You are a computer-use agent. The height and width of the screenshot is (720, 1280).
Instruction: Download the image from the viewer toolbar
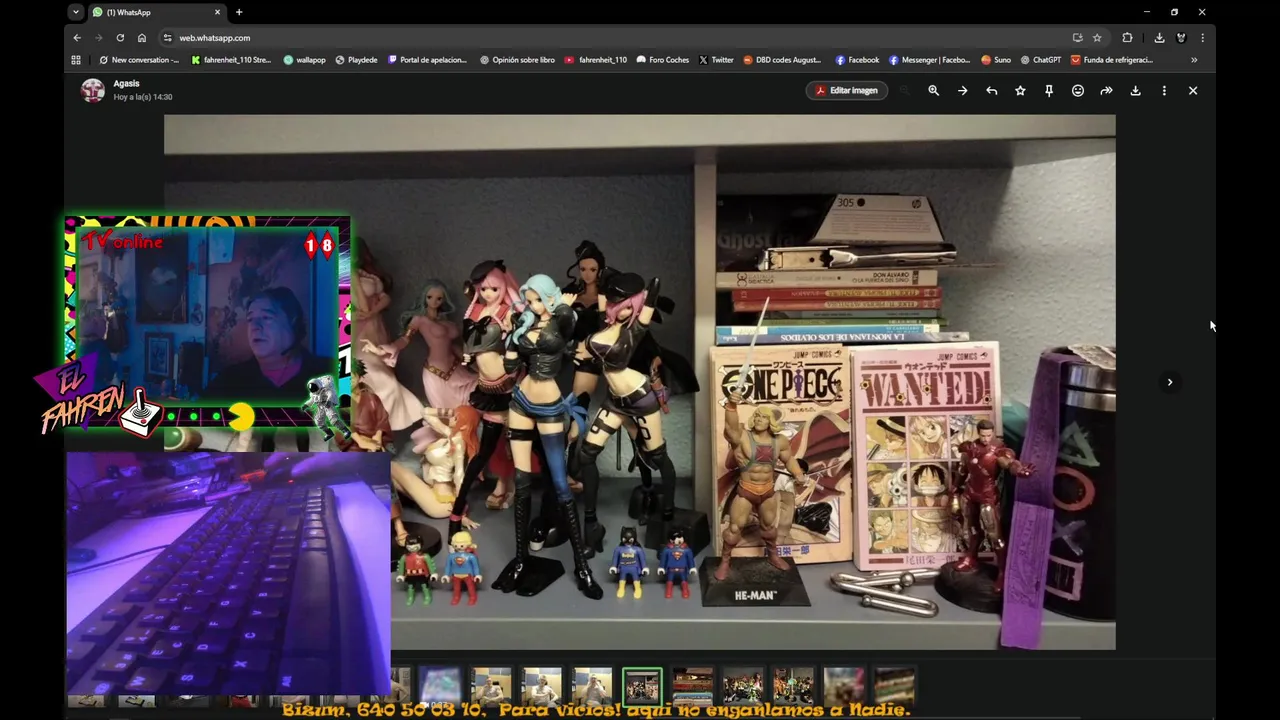pos(1135,90)
